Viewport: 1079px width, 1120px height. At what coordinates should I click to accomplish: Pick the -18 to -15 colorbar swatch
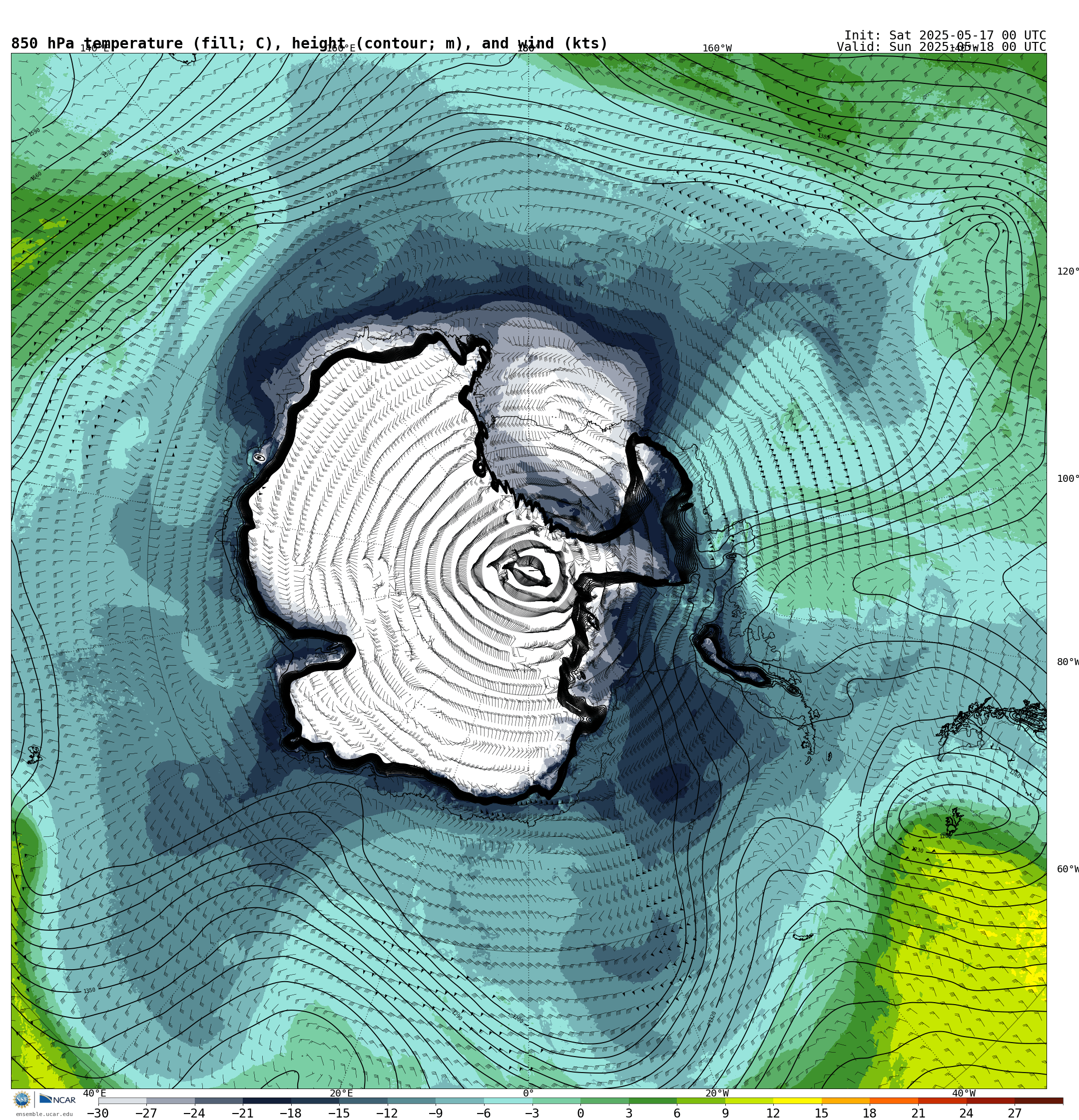pyautogui.click(x=315, y=1101)
